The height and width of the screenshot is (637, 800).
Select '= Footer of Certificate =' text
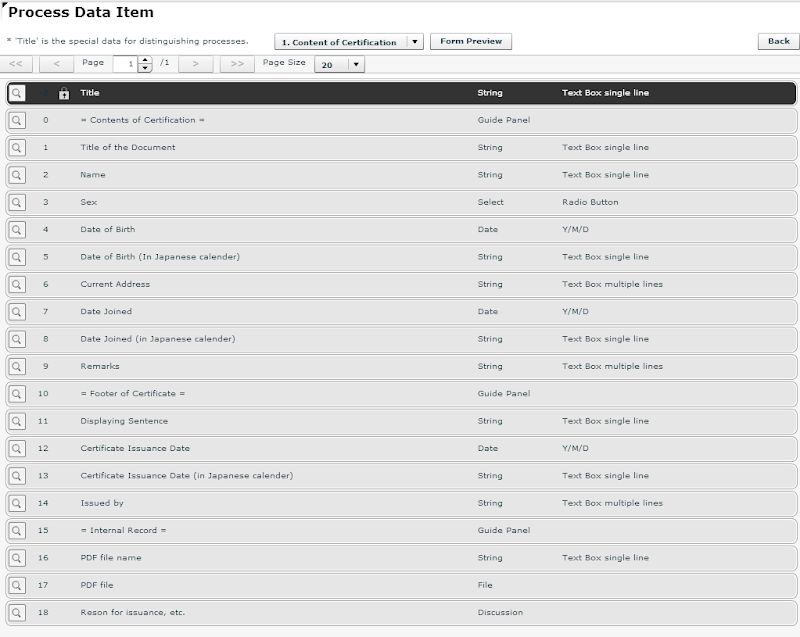click(x=133, y=394)
